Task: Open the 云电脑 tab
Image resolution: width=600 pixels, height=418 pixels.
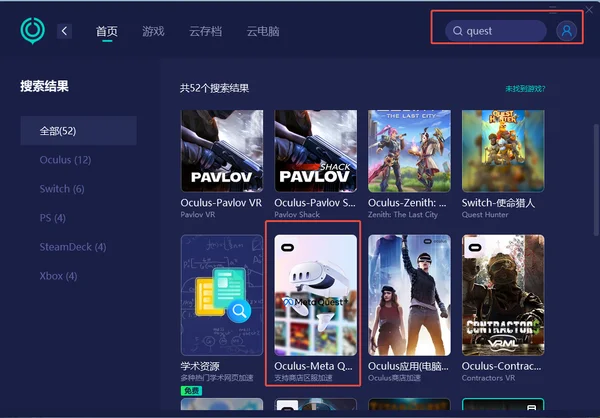Action: 263,31
